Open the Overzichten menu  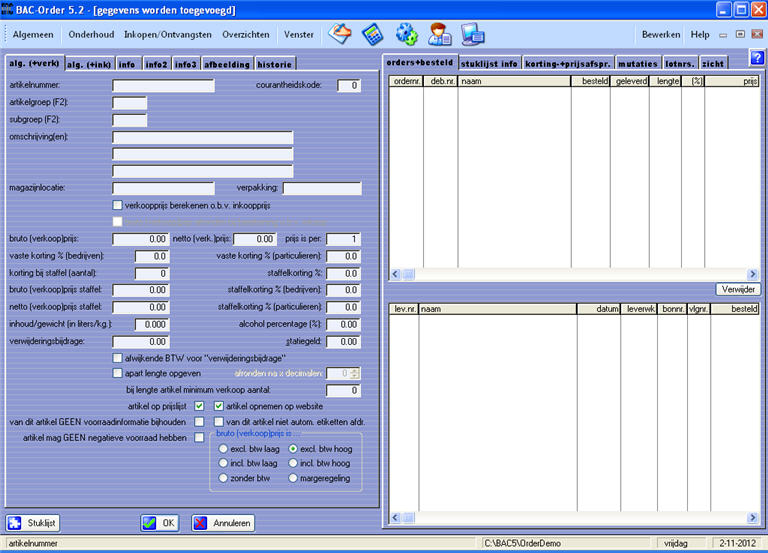tap(243, 34)
